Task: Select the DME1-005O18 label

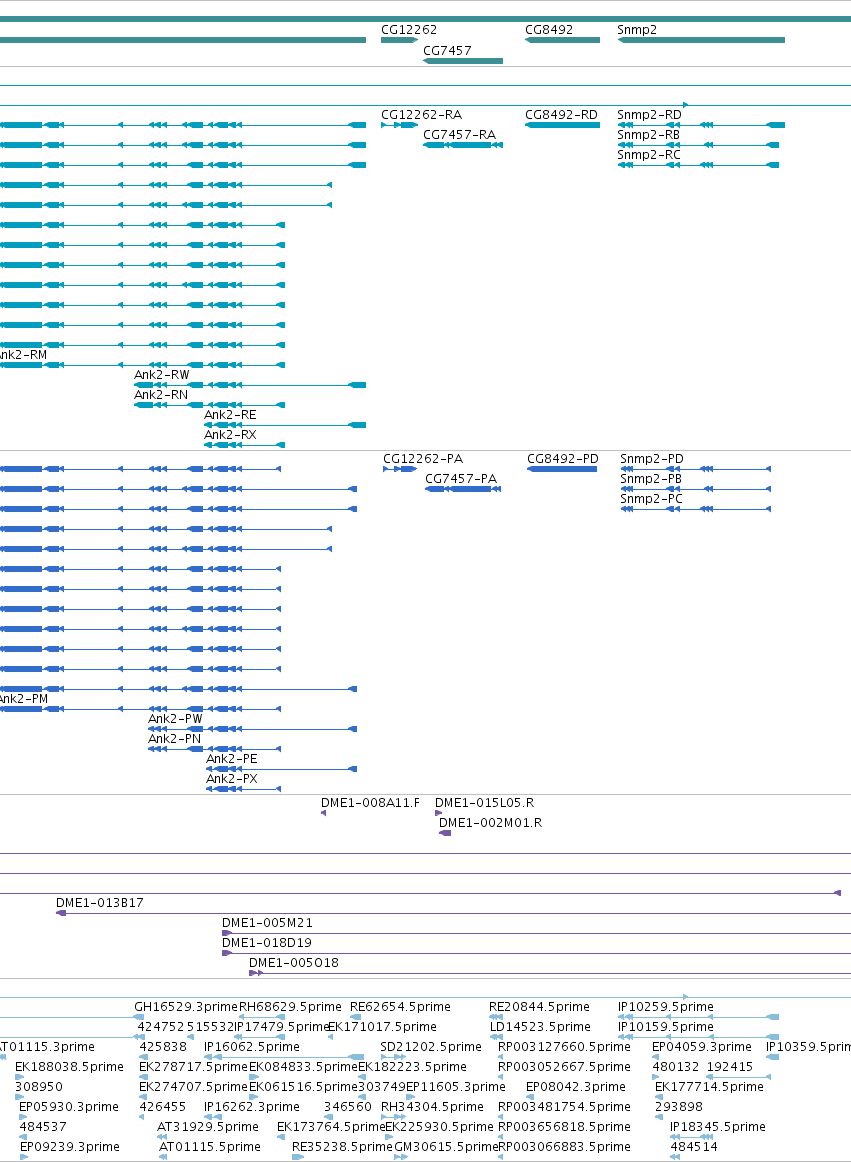Action: pos(294,963)
